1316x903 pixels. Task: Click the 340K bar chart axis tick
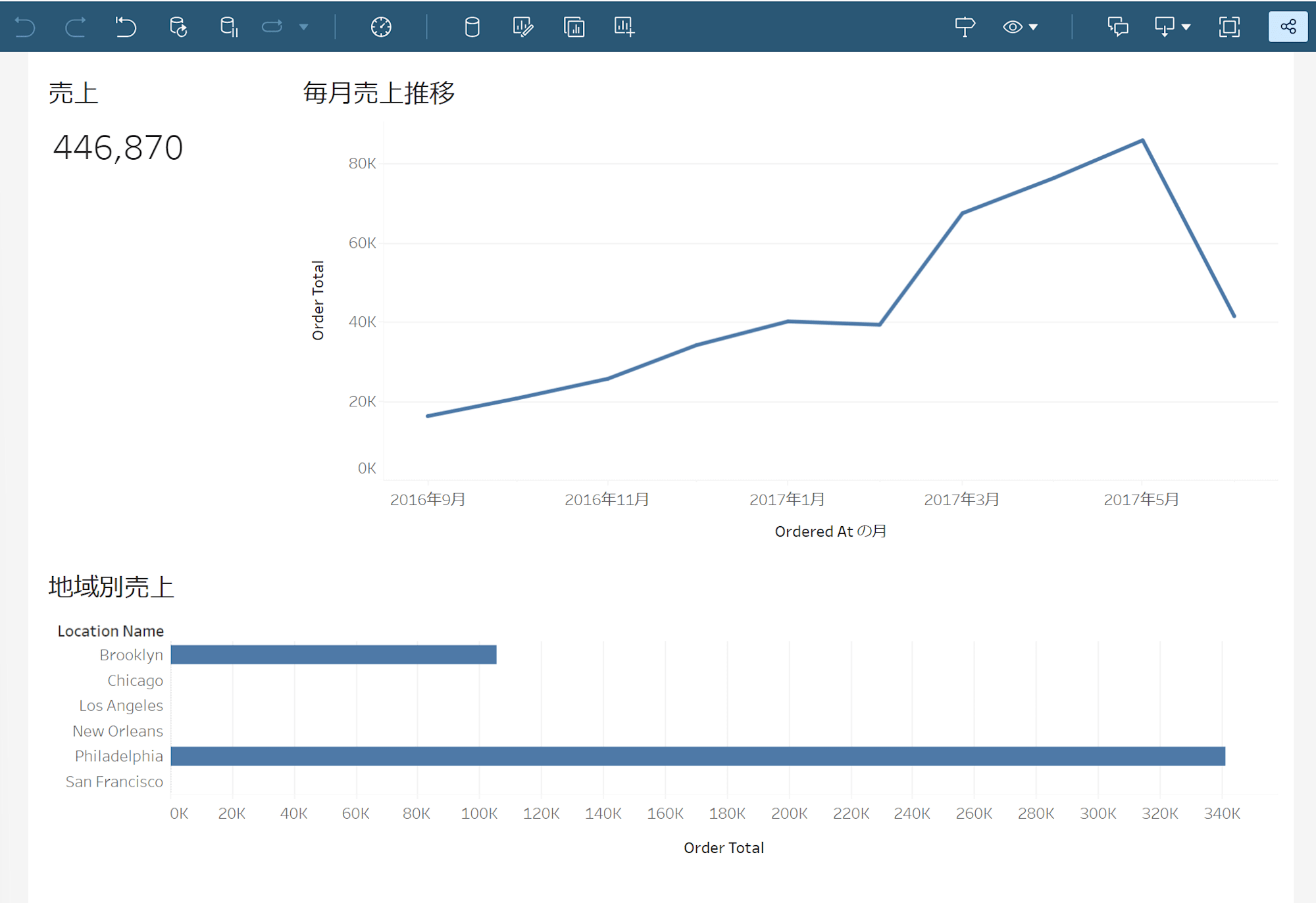tap(1222, 814)
